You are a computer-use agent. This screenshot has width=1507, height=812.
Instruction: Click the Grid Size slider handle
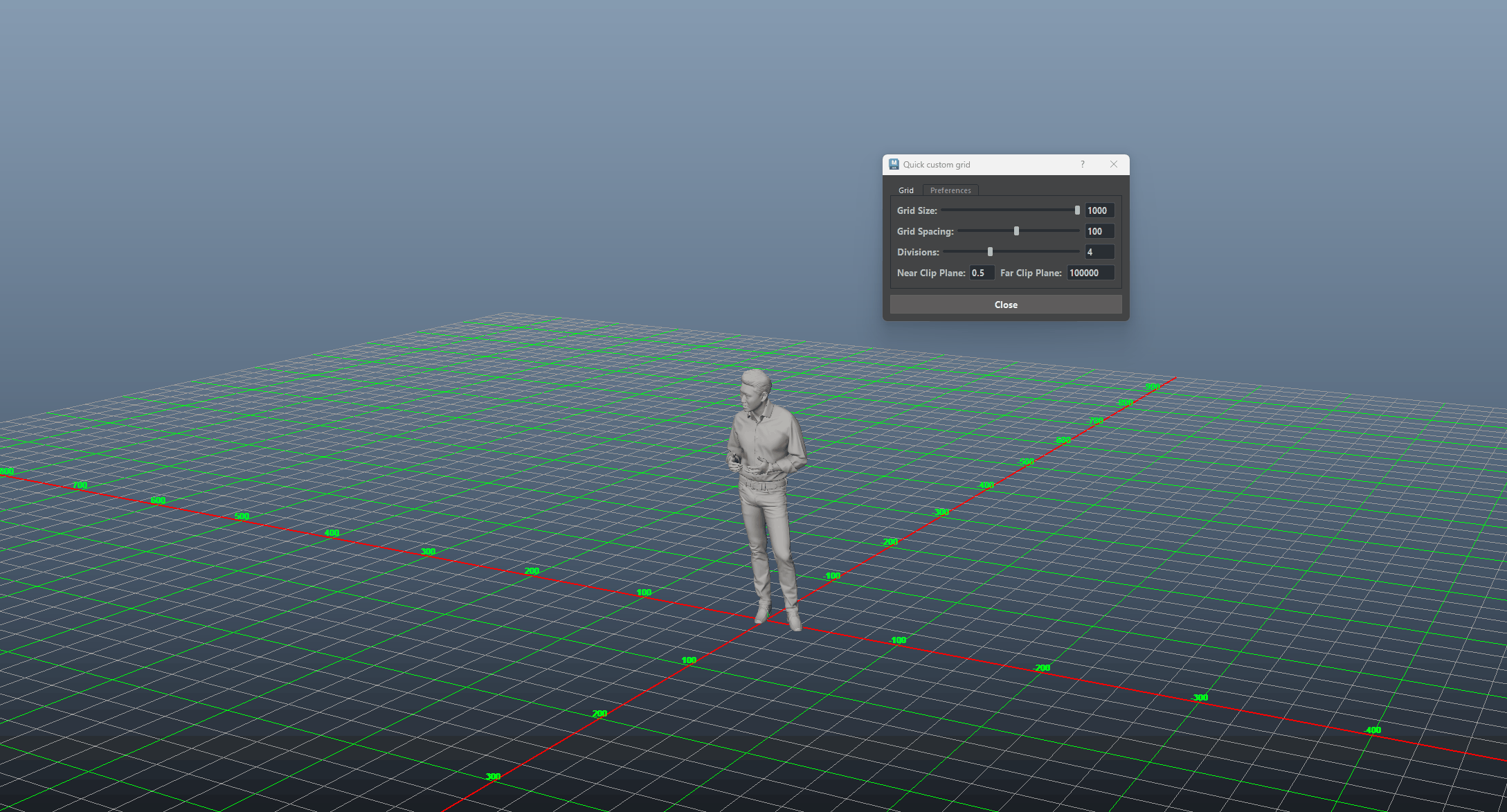[x=1077, y=210]
